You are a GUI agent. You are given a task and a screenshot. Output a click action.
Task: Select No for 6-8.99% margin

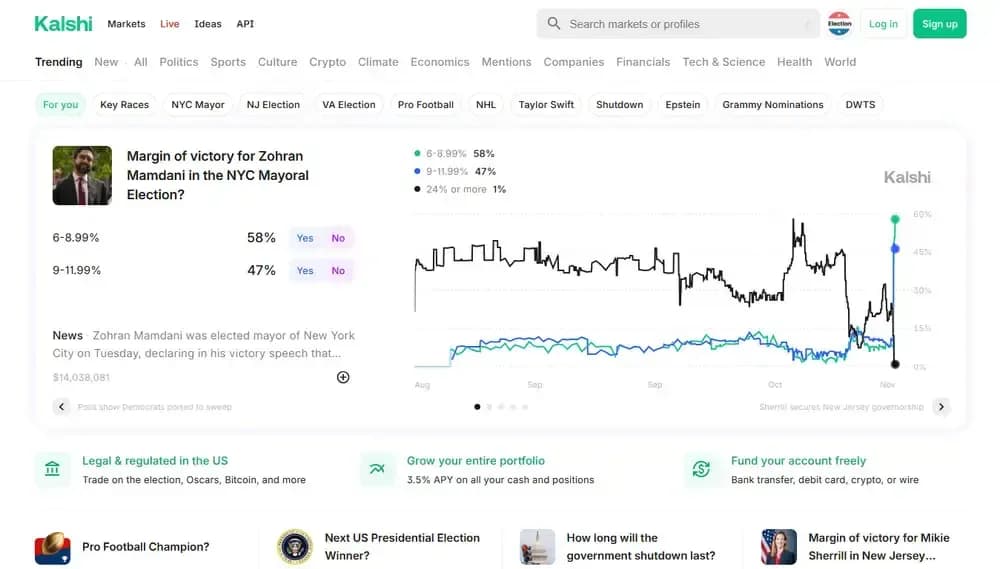coord(338,238)
